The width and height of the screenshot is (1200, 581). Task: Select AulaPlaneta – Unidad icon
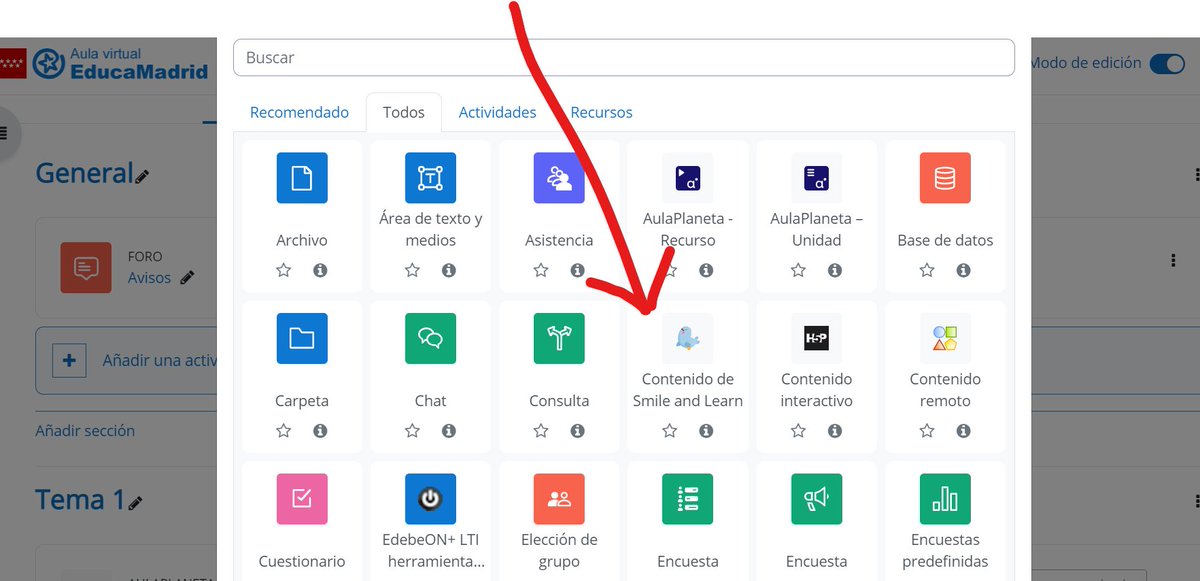click(816, 178)
